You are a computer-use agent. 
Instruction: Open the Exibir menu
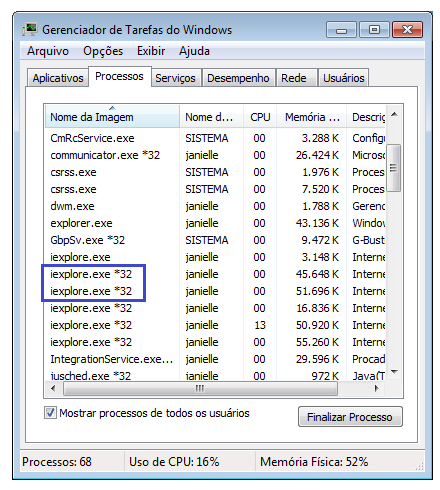[x=151, y=51]
